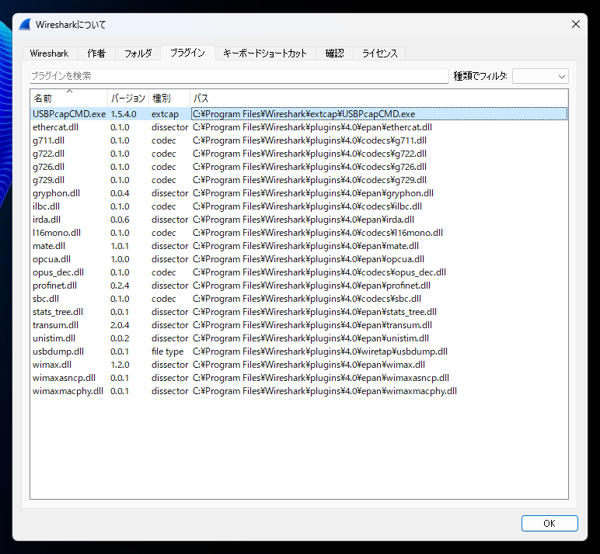This screenshot has width=600, height=554.
Task: Click version 0.0.6 of irda.dll
Action: pyautogui.click(x=120, y=220)
